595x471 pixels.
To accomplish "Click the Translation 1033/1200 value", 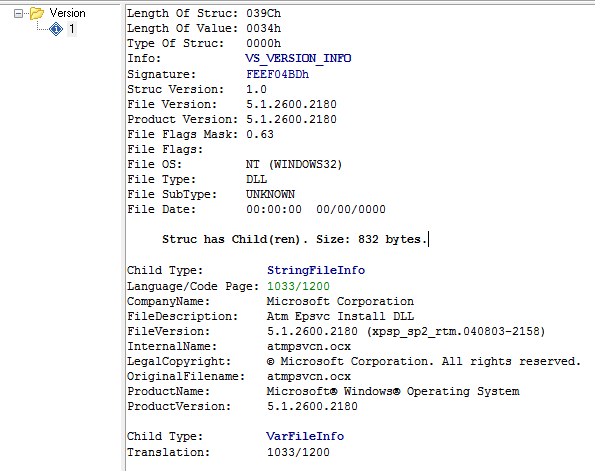I will pos(298,452).
